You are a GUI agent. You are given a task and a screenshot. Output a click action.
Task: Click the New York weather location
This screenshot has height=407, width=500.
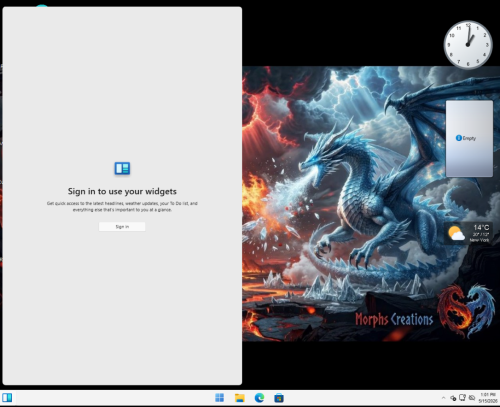tap(479, 240)
